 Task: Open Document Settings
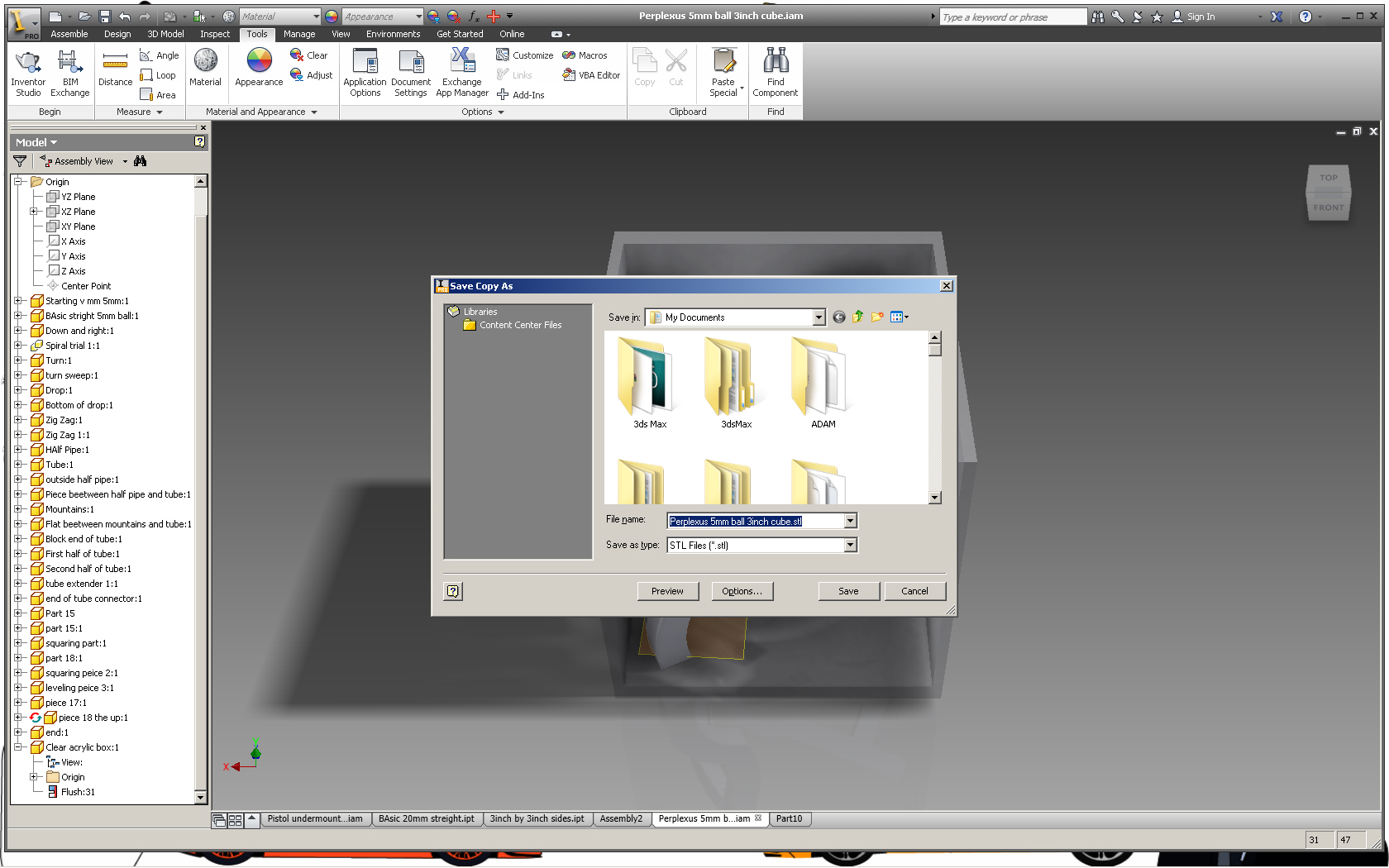pyautogui.click(x=411, y=74)
